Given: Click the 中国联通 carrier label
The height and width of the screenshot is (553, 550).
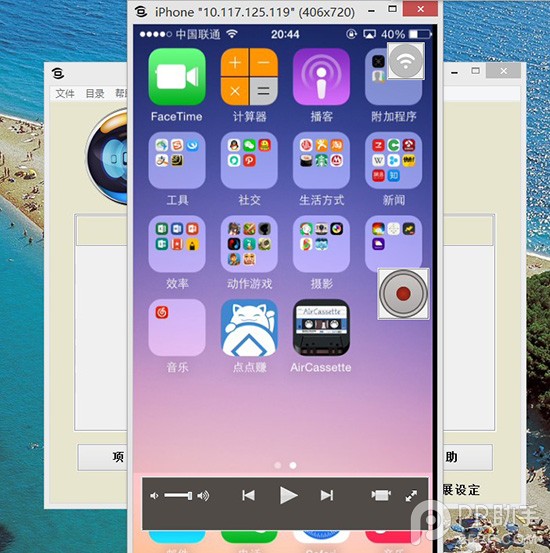Looking at the screenshot, I should (198, 34).
